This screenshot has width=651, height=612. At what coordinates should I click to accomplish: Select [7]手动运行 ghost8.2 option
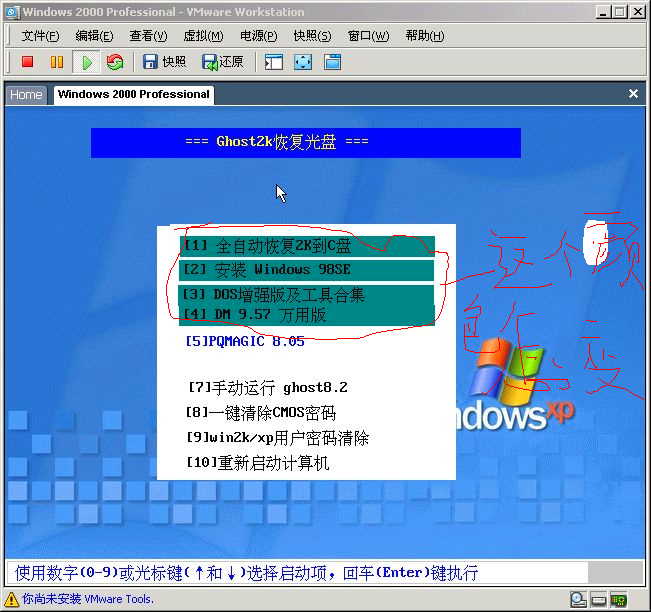(x=268, y=388)
